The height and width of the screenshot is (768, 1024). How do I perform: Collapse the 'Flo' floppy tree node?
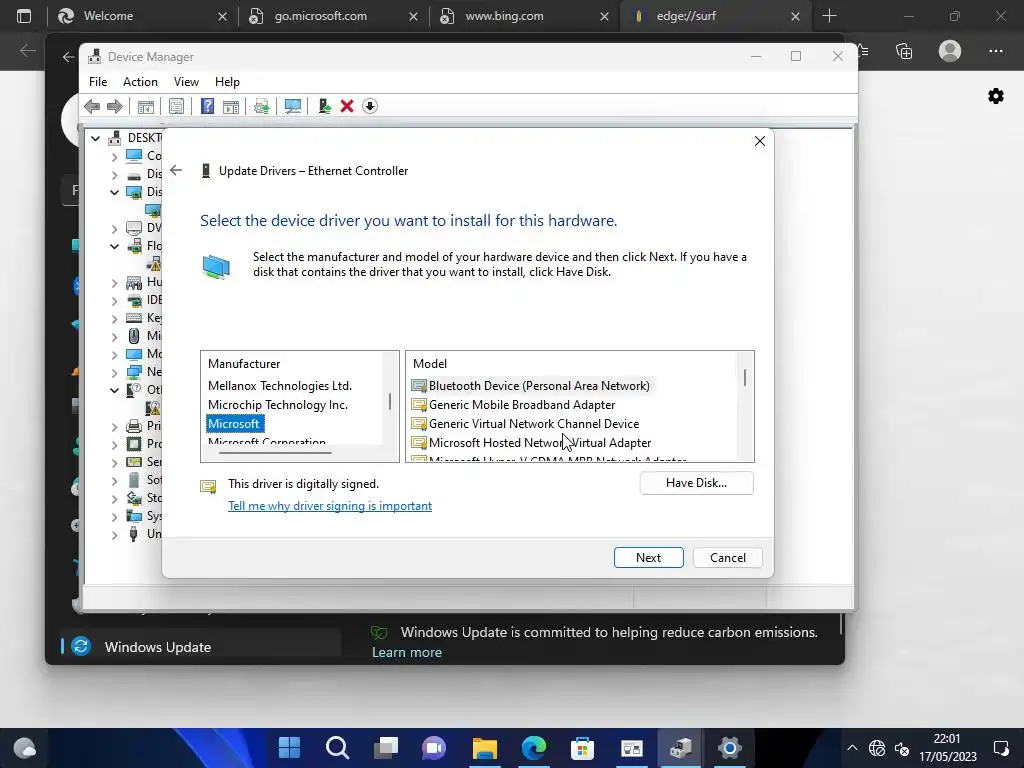114,246
